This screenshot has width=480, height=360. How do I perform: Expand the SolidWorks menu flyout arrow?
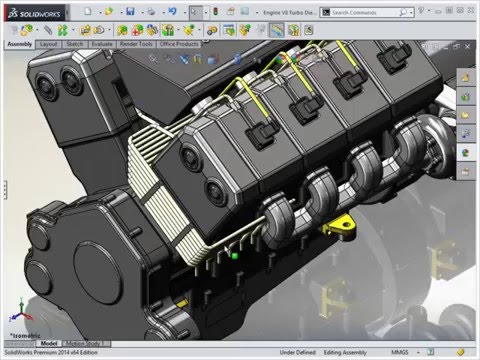click(x=67, y=13)
